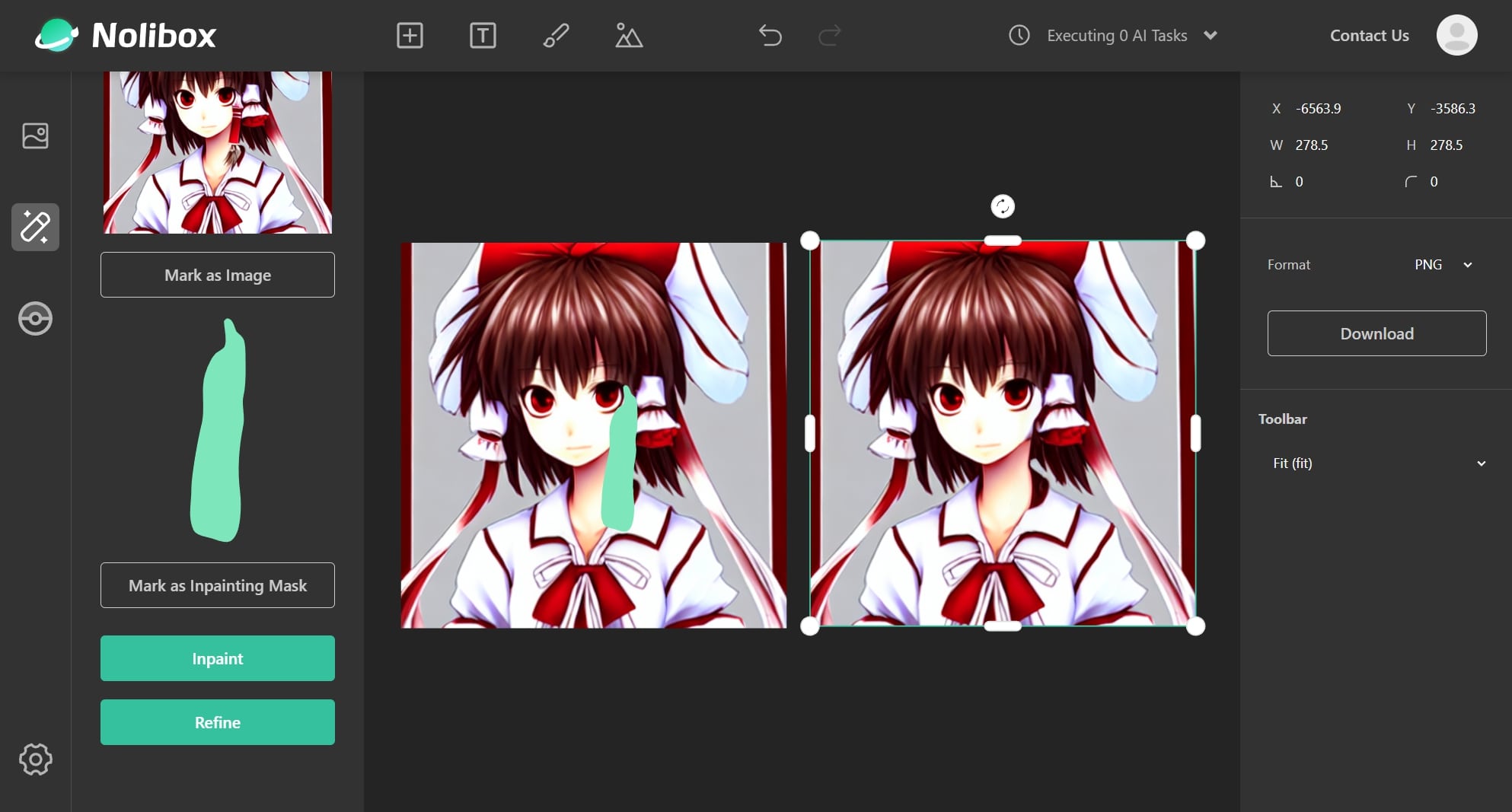Select the image insert tool icon

click(629, 35)
